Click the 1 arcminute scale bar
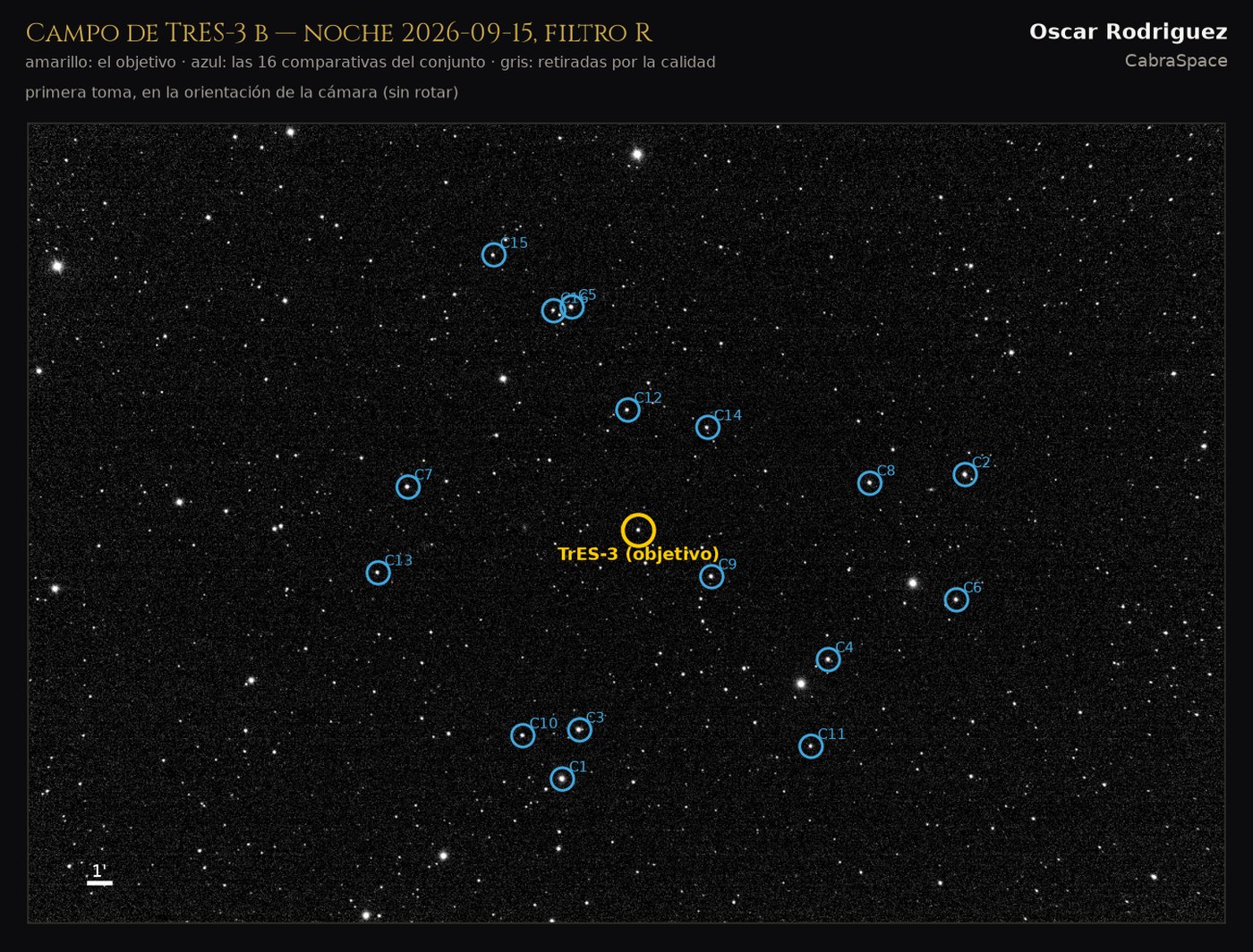 (x=99, y=883)
